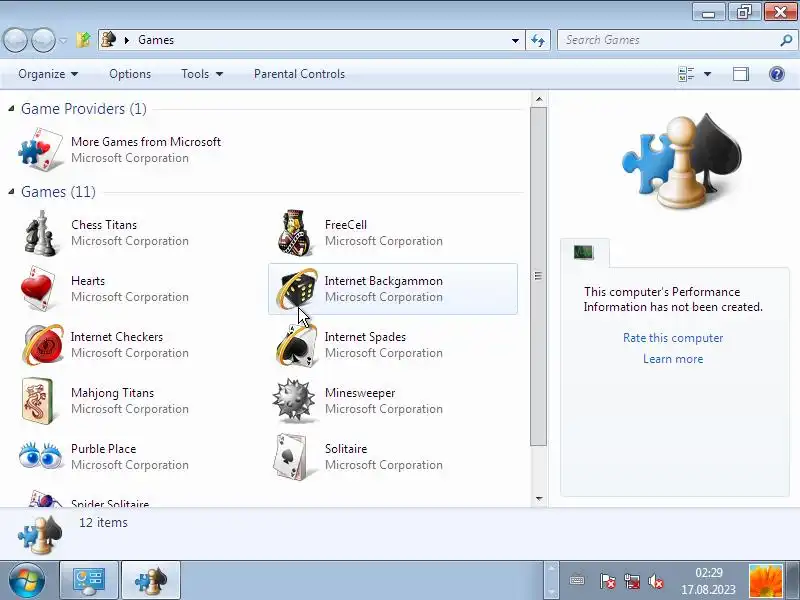Click the Games icon in the details pane
The height and width of the screenshot is (600, 800).
40,535
